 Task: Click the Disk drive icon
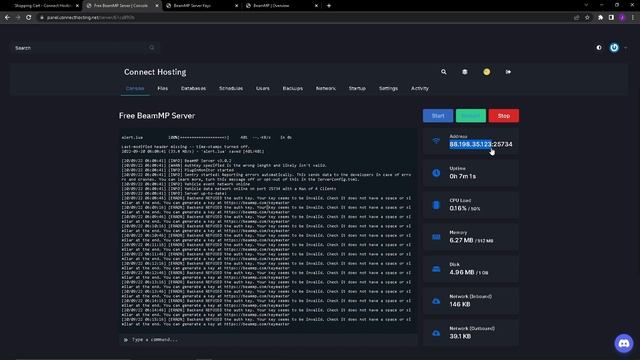[436, 269]
